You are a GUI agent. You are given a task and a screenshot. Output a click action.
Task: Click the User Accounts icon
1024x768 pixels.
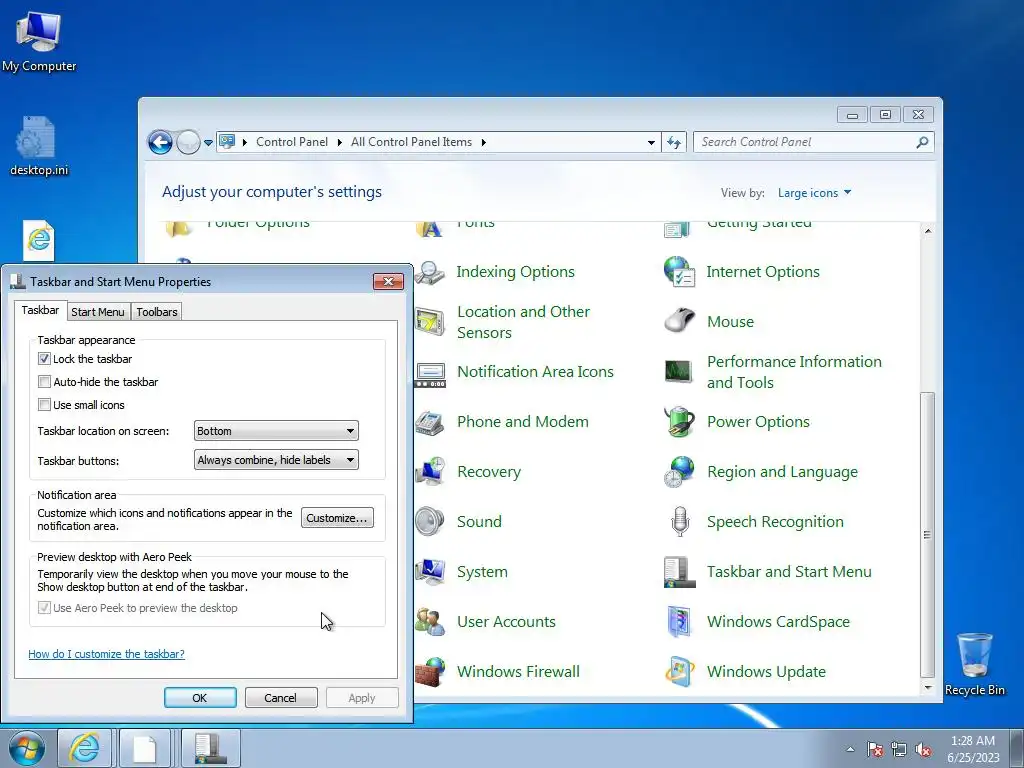click(x=430, y=622)
